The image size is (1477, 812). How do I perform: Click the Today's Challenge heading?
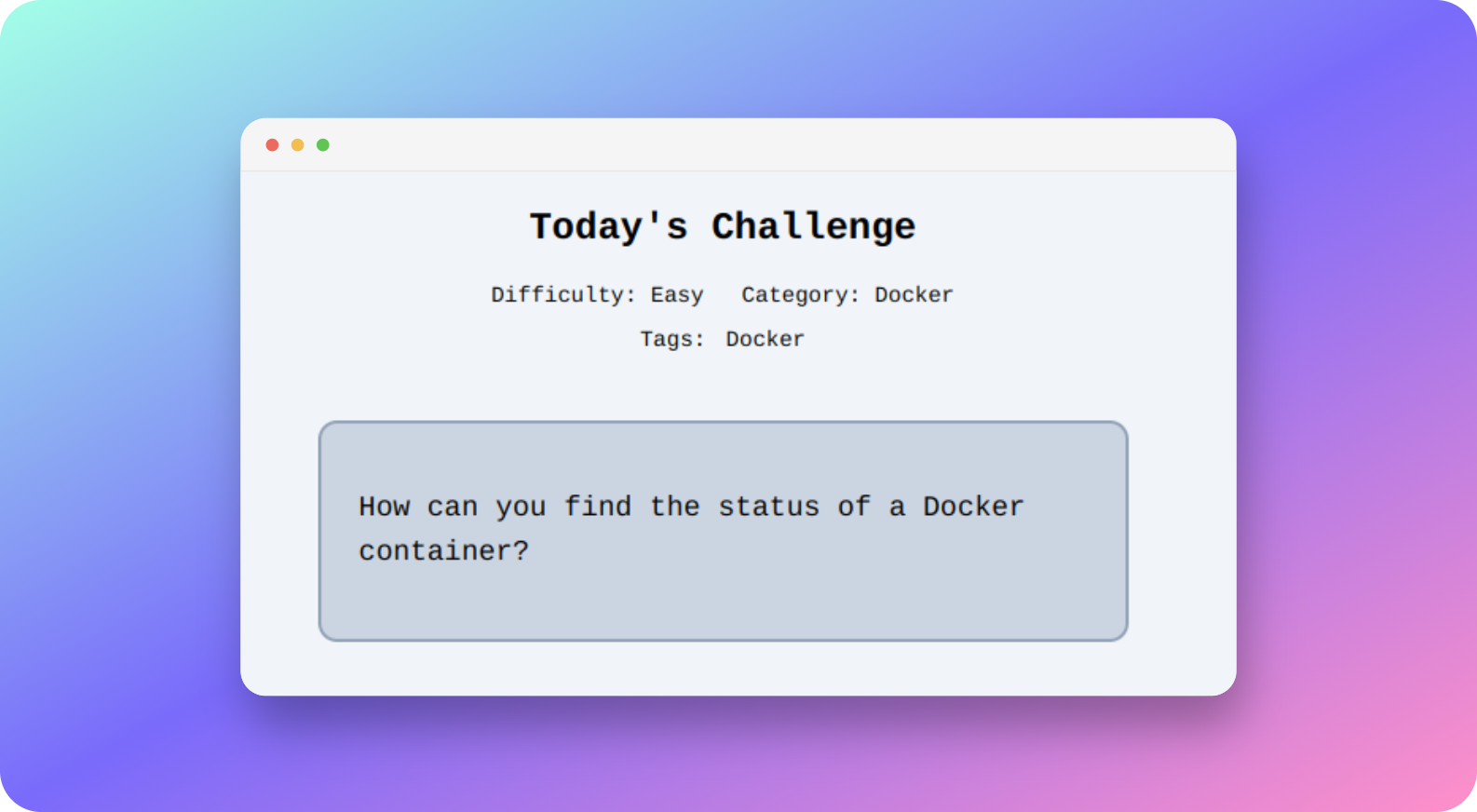pos(723,226)
